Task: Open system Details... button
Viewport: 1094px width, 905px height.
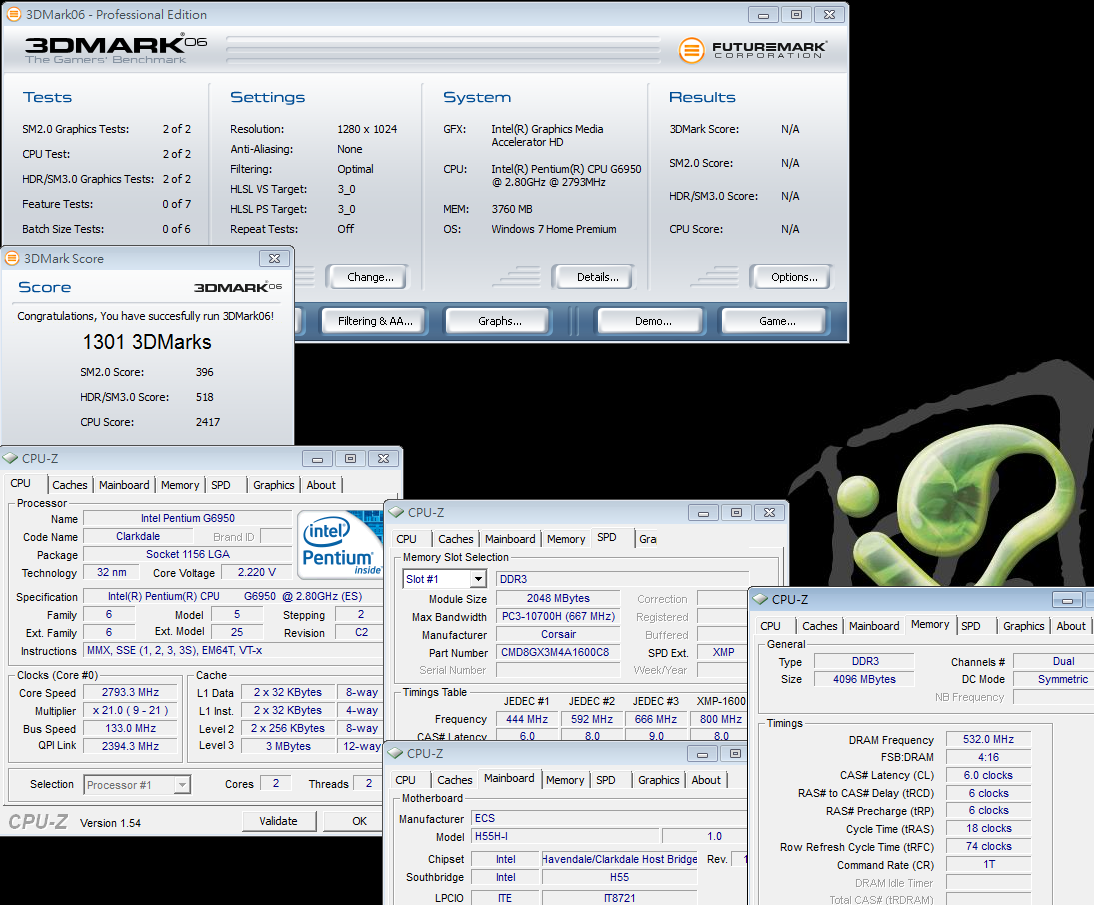Action: pos(598,277)
